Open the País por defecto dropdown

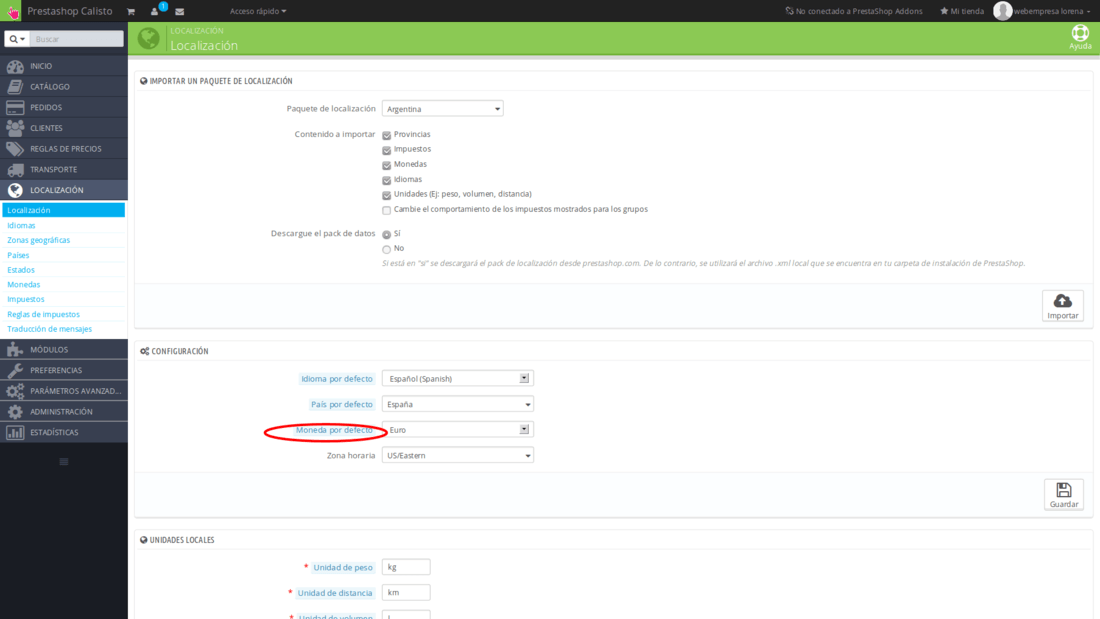point(457,404)
